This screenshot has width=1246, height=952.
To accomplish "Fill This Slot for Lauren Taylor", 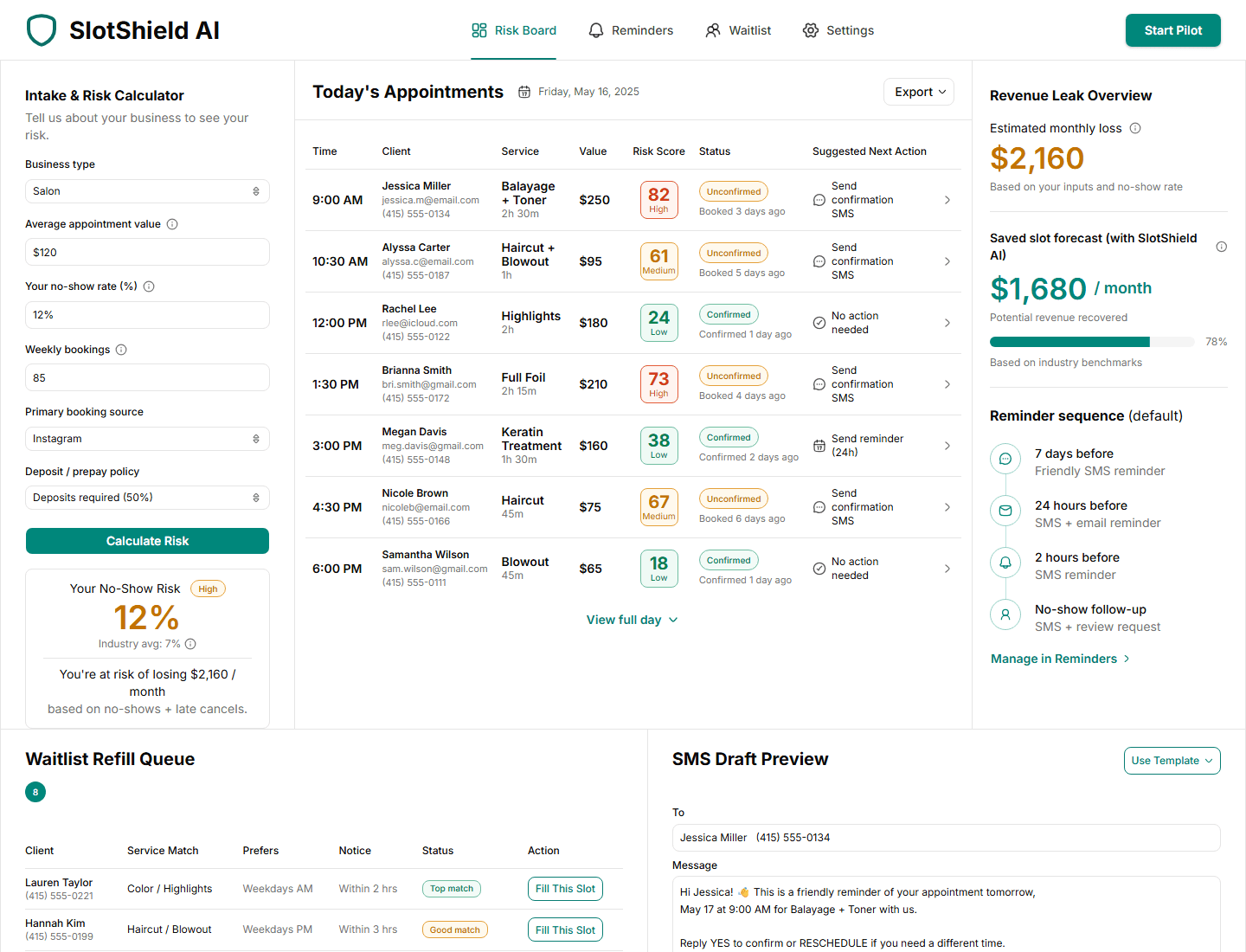I will point(565,889).
